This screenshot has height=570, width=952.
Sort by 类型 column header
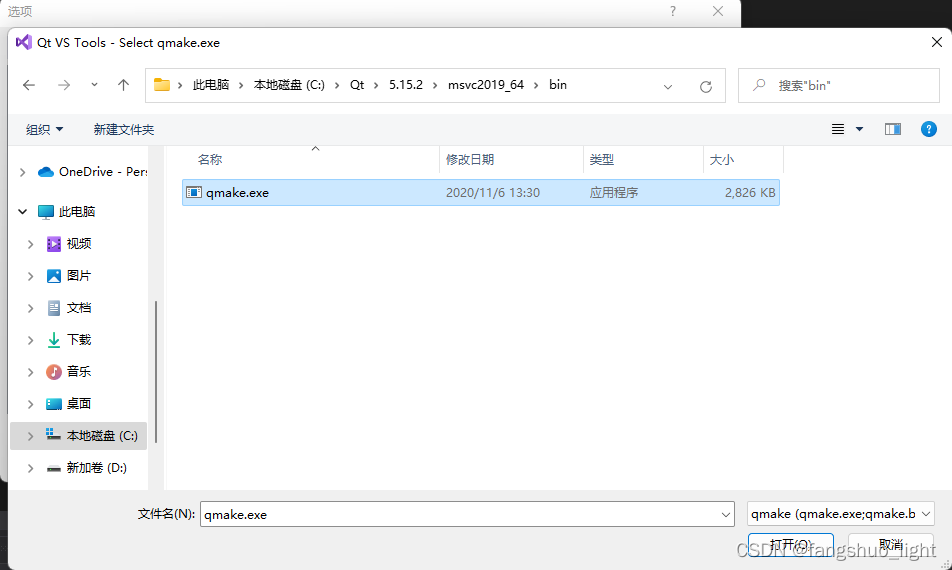pos(602,160)
